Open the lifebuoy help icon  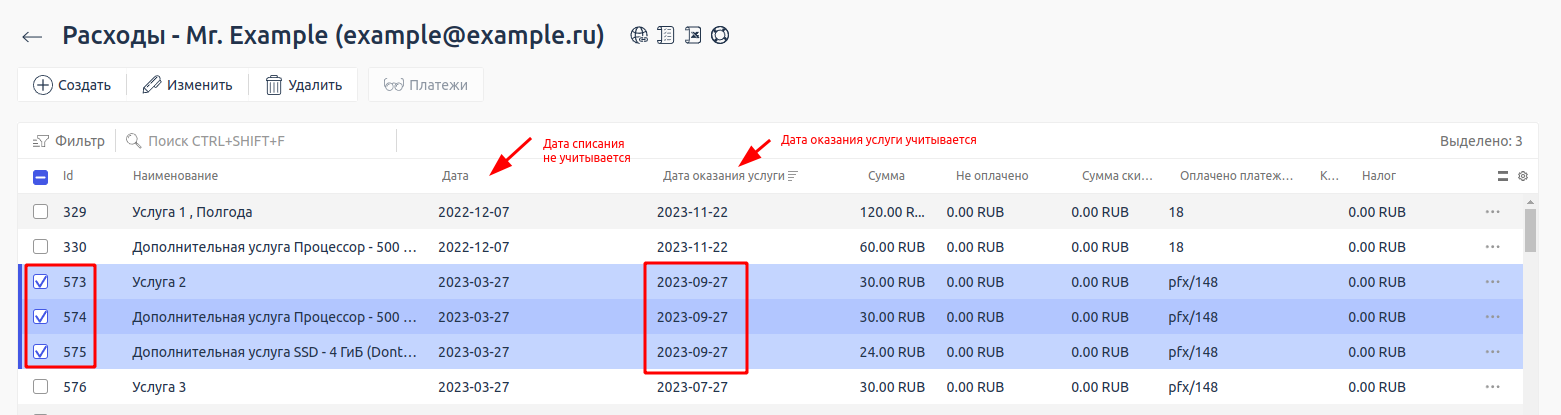(720, 35)
